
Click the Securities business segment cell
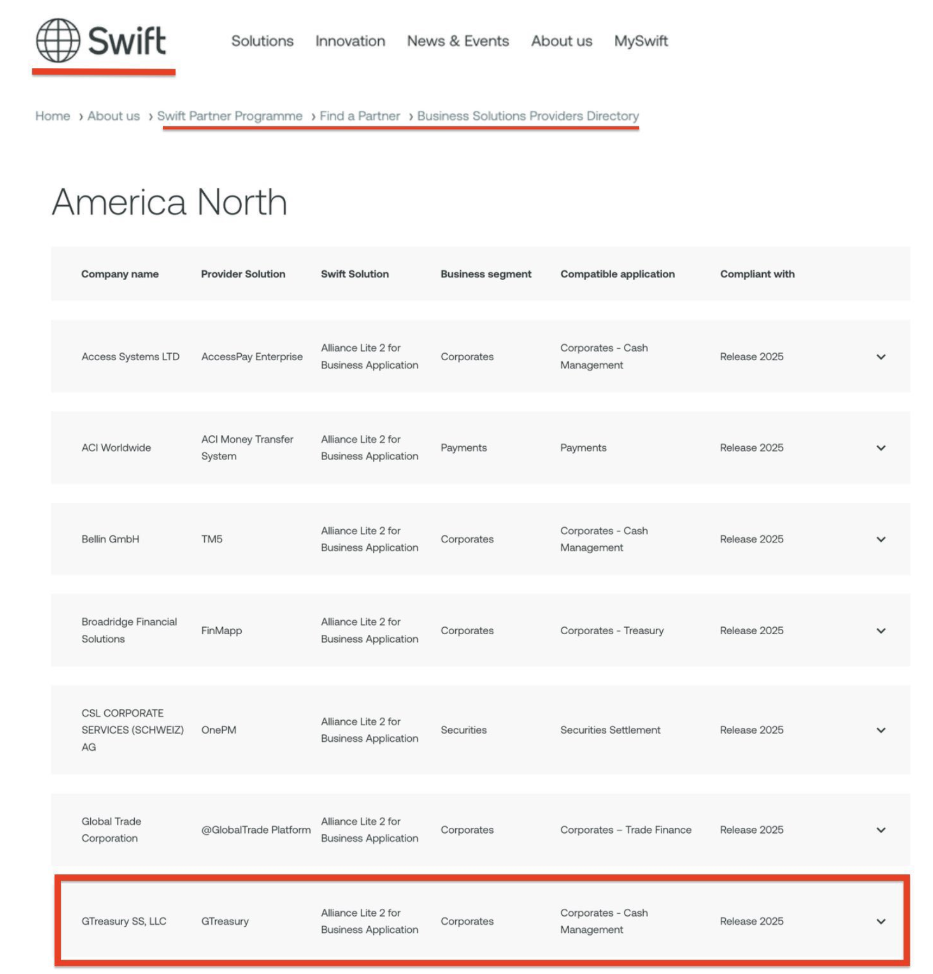pyautogui.click(x=463, y=730)
